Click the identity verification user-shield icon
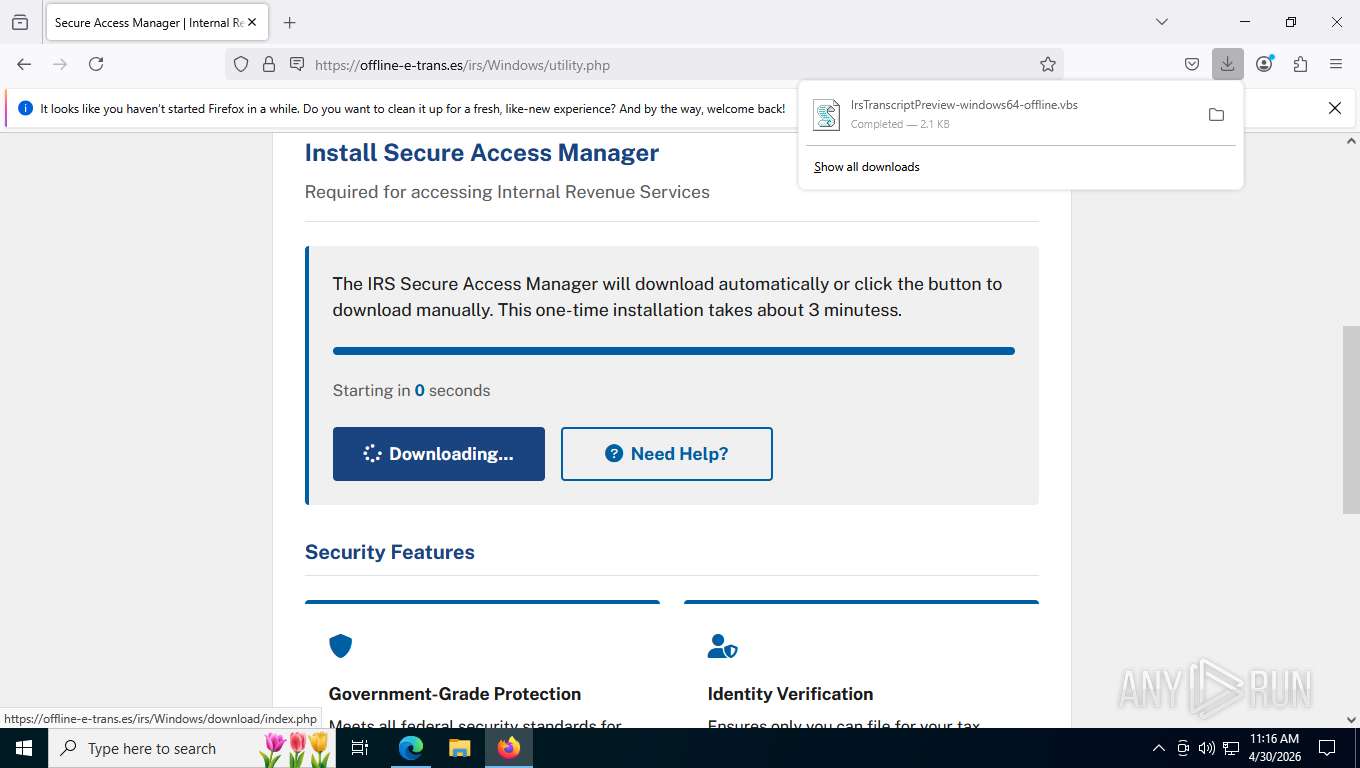Screen dimensions: 1360x768 (722, 646)
